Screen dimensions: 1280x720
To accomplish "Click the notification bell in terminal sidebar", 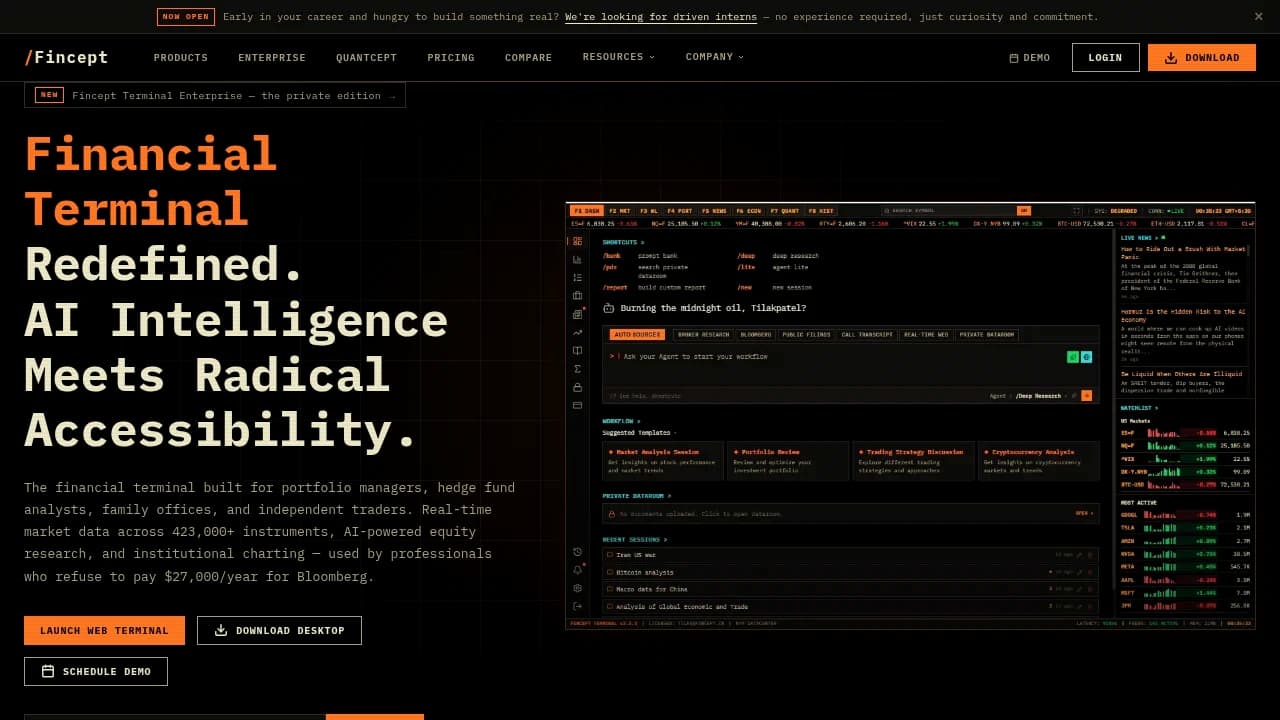I will 577,570.
